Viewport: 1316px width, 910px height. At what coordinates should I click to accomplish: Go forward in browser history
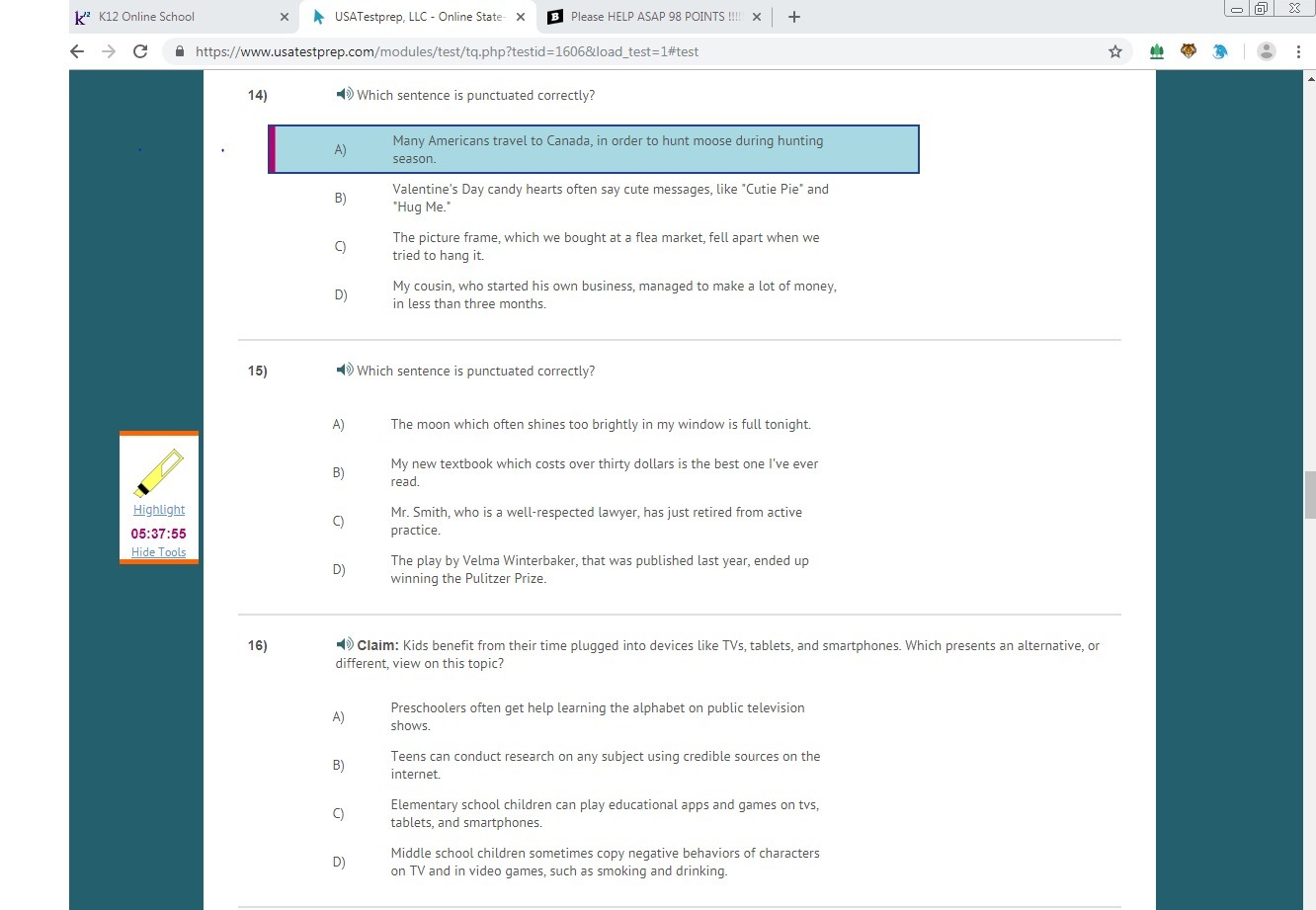(x=109, y=51)
